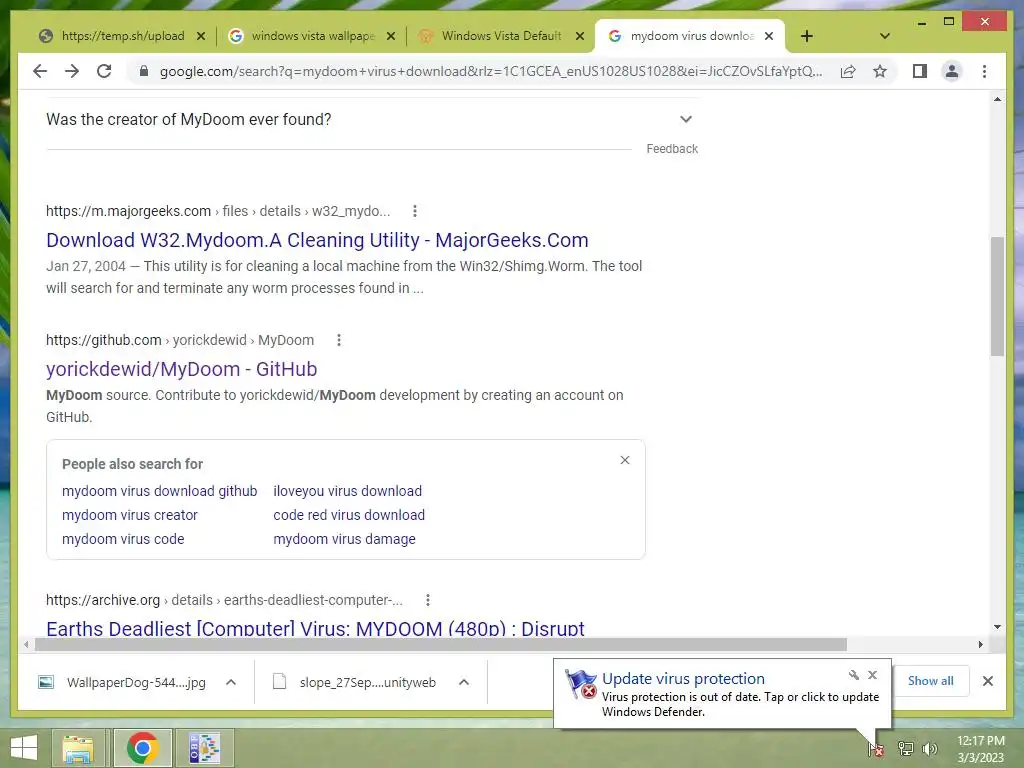Open more options for MajorGeeks result

click(414, 211)
